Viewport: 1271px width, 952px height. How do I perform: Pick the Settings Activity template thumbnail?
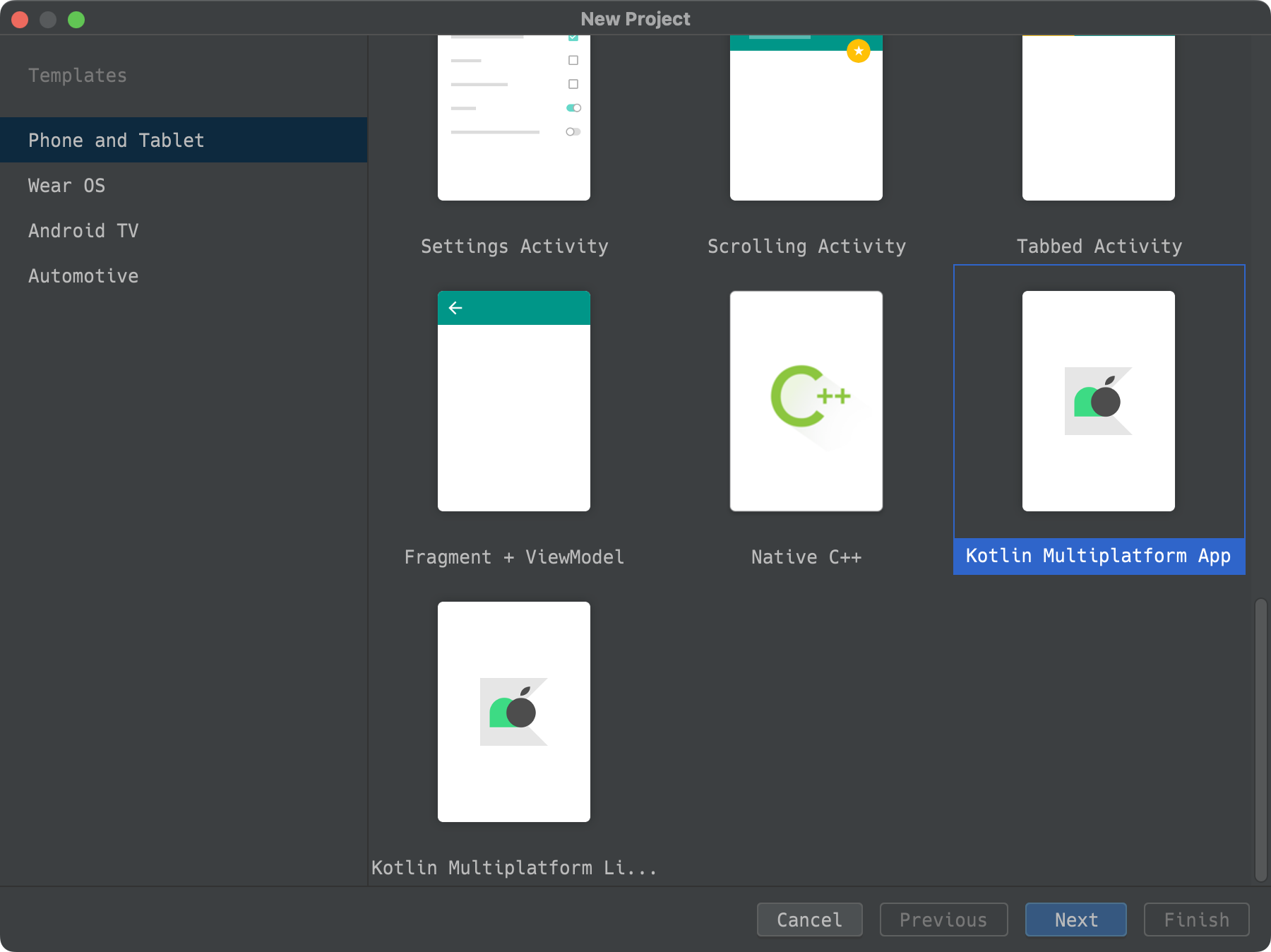click(514, 118)
